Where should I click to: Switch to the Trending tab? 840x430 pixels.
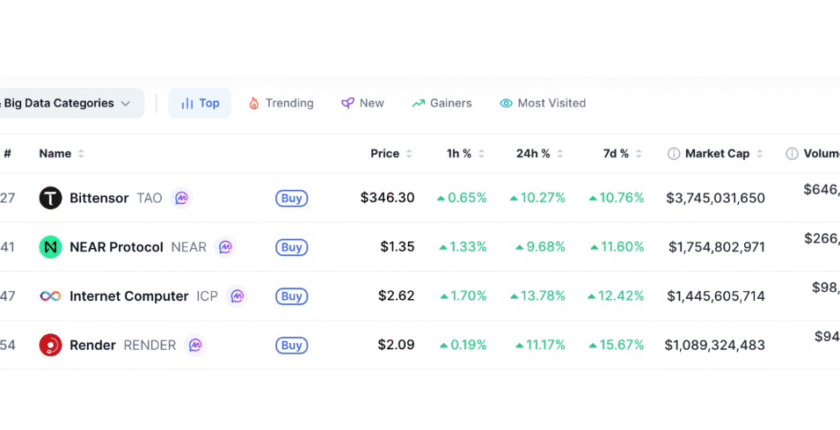click(281, 103)
